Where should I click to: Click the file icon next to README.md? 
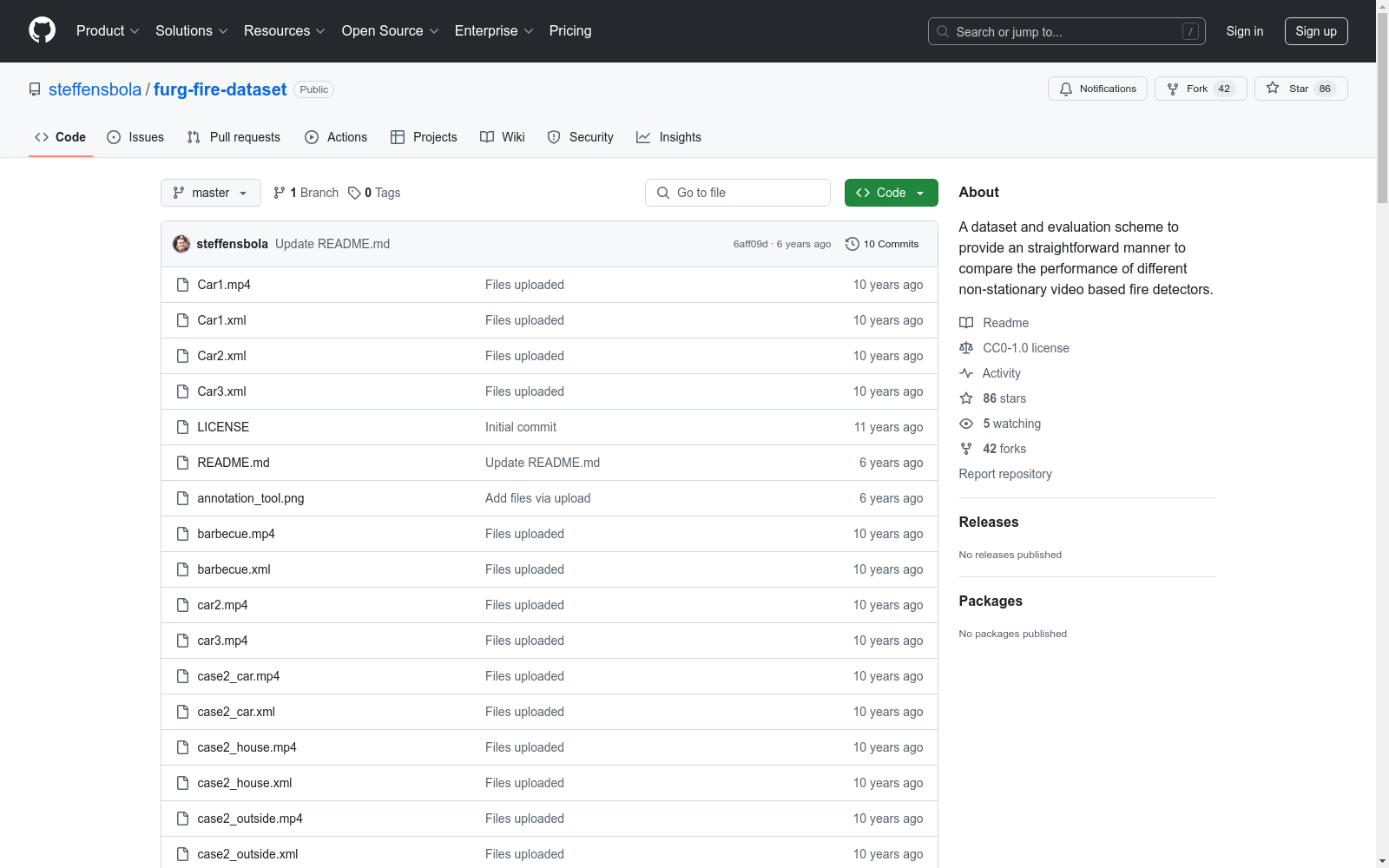click(x=182, y=463)
